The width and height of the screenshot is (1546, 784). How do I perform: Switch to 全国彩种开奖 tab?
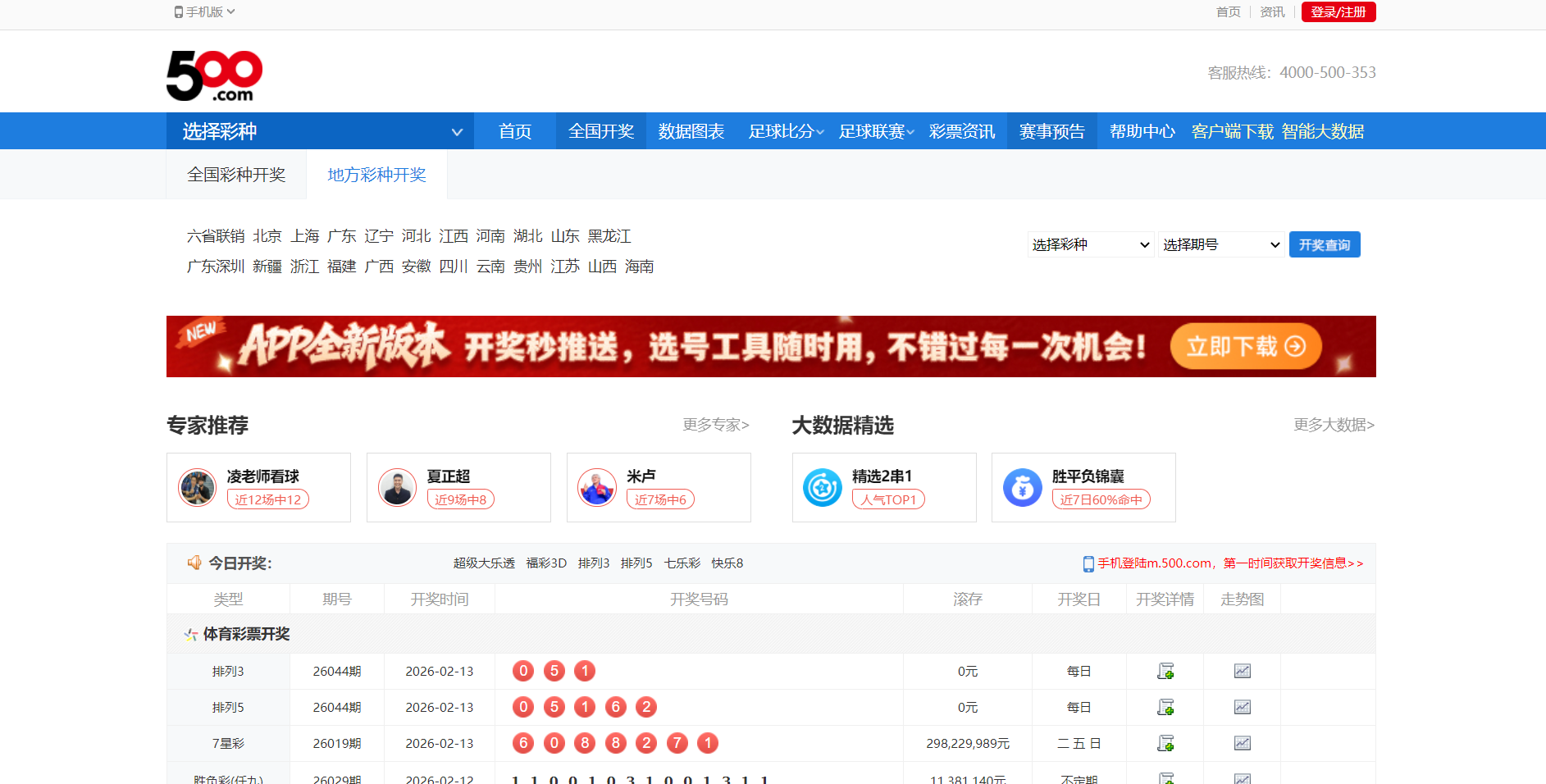click(x=236, y=175)
